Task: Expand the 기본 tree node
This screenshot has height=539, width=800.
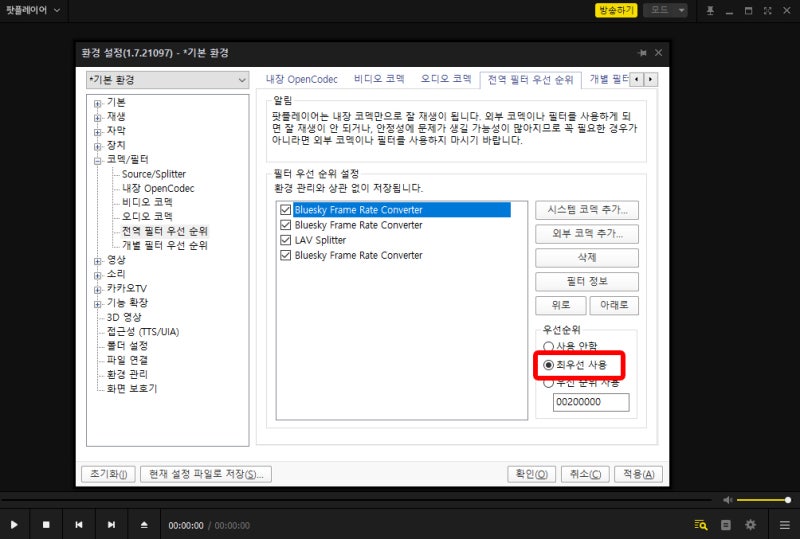Action: point(97,104)
